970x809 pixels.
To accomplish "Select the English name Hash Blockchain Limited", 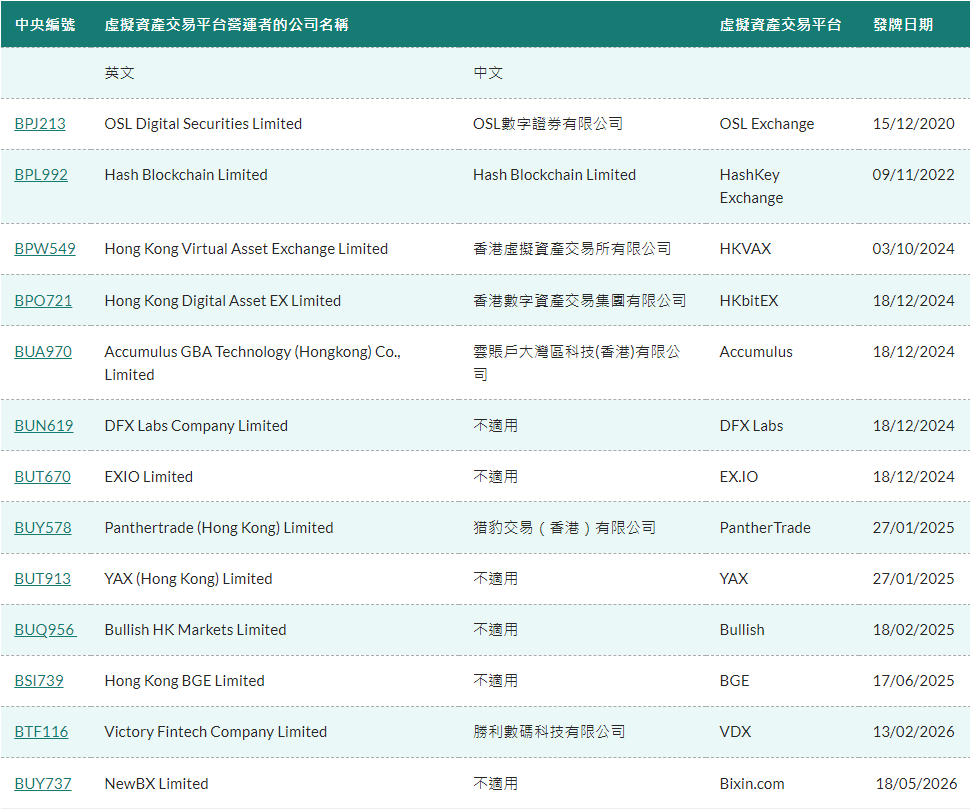I will pos(186,175).
